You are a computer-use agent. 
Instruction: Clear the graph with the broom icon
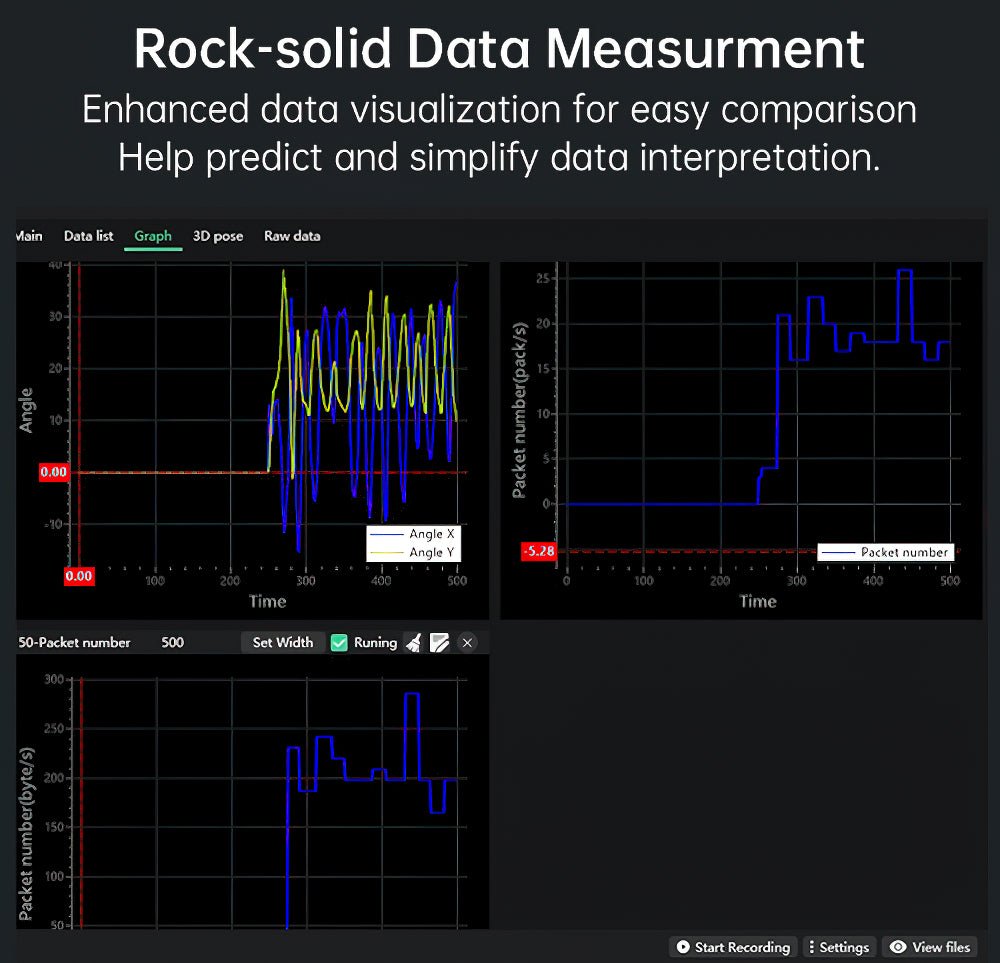(413, 643)
